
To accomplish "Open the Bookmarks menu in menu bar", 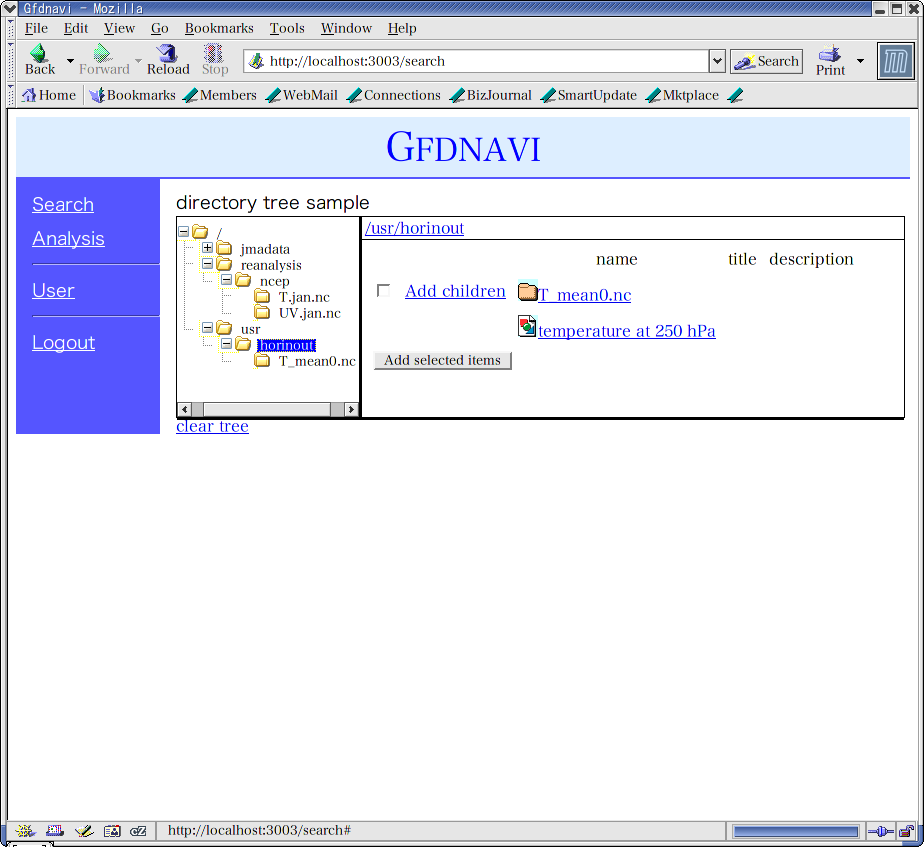I will (x=219, y=28).
